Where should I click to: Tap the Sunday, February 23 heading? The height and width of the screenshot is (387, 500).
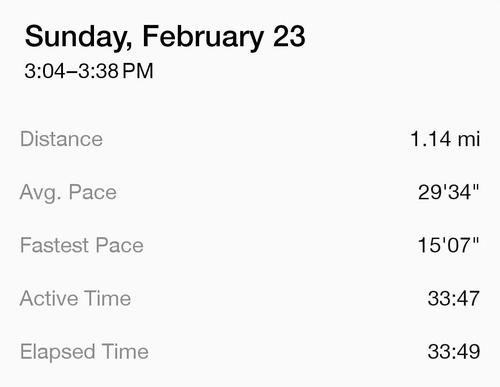(x=165, y=37)
